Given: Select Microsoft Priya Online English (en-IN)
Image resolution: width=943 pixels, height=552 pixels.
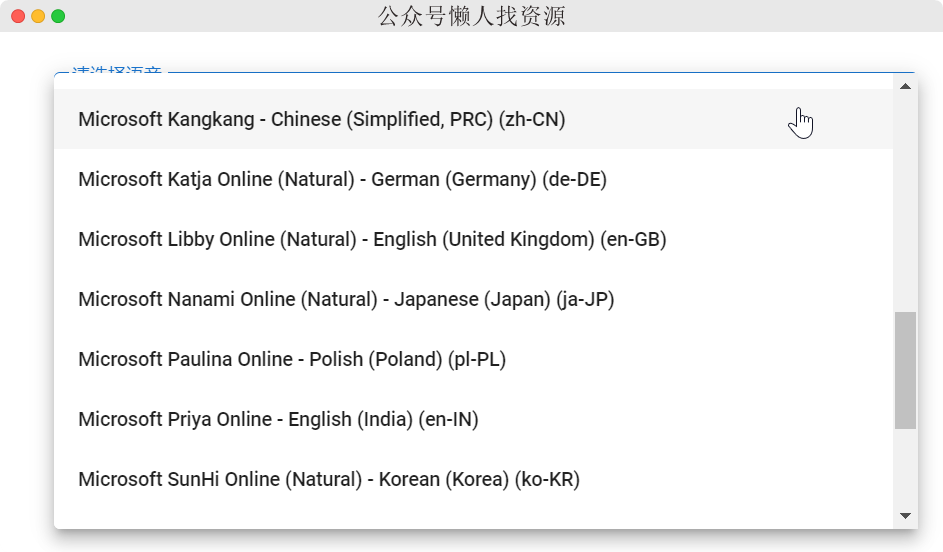Looking at the screenshot, I should click(473, 420).
